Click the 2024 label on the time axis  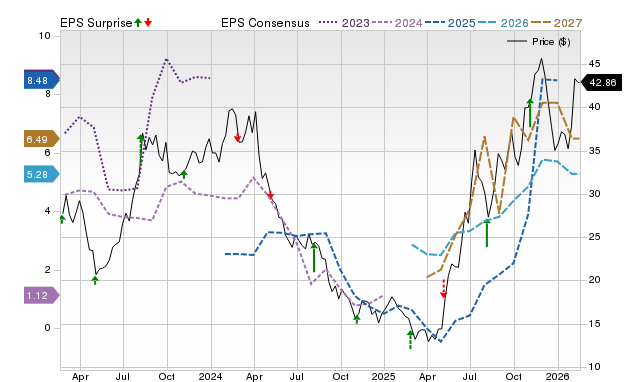coord(211,376)
